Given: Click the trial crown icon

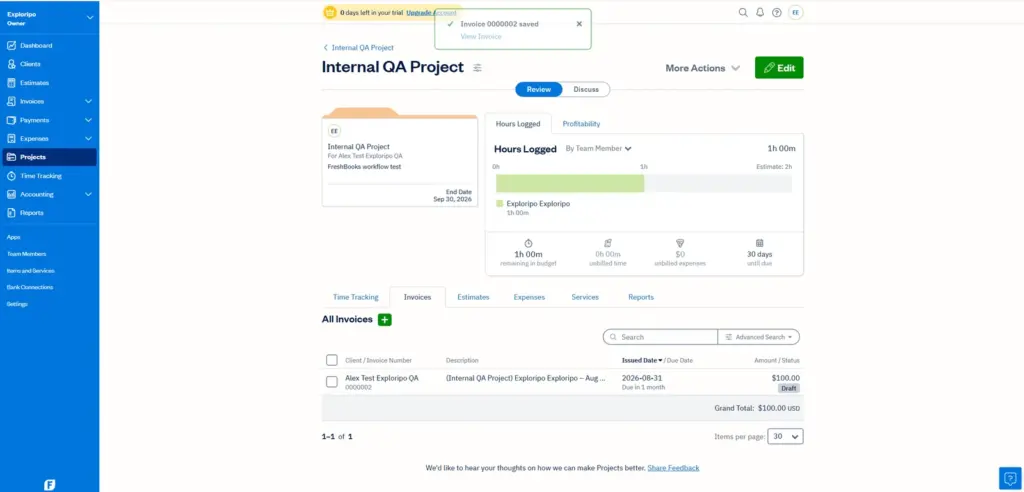Looking at the screenshot, I should (330, 12).
